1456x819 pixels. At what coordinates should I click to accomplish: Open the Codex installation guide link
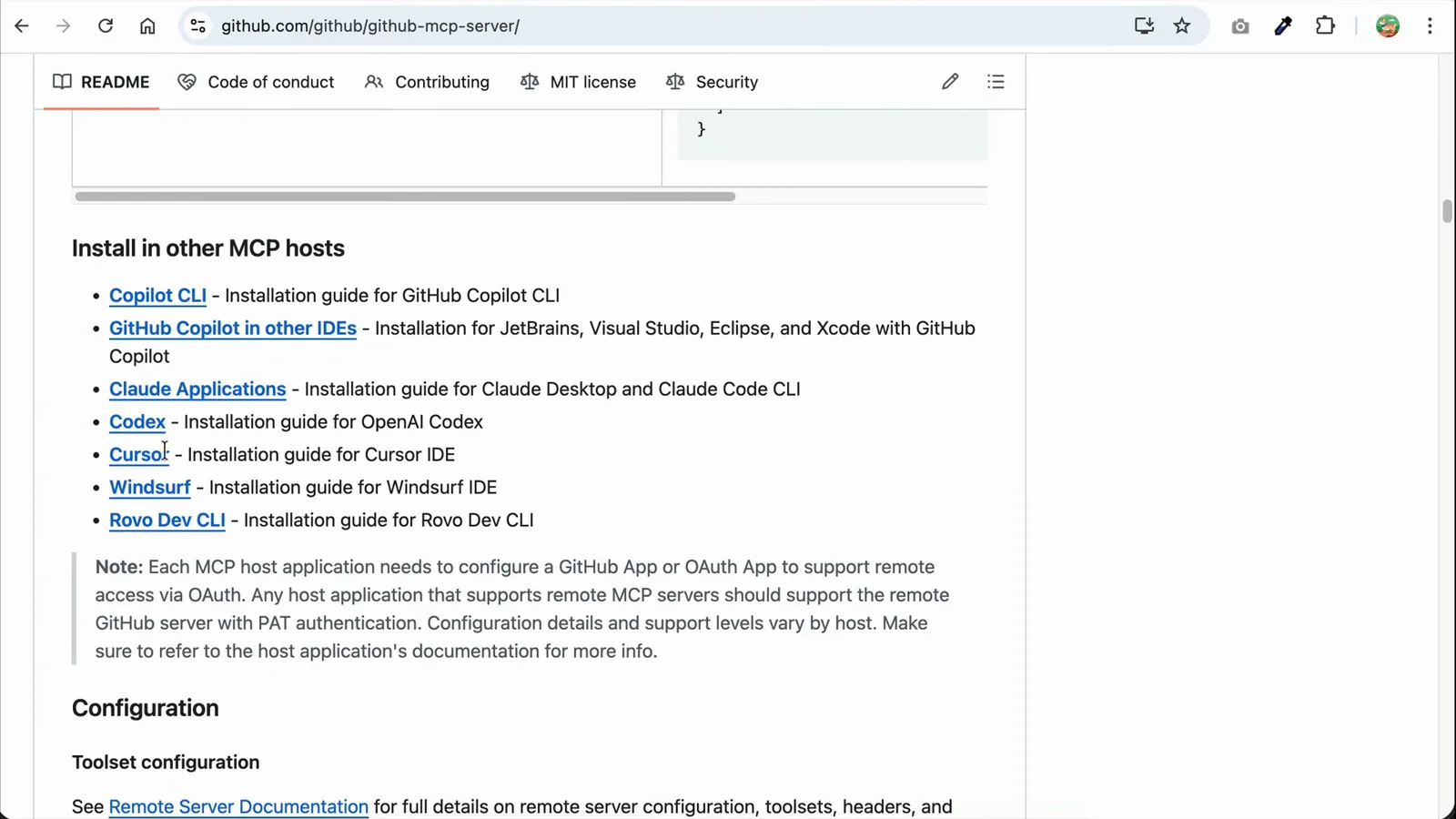137,422
